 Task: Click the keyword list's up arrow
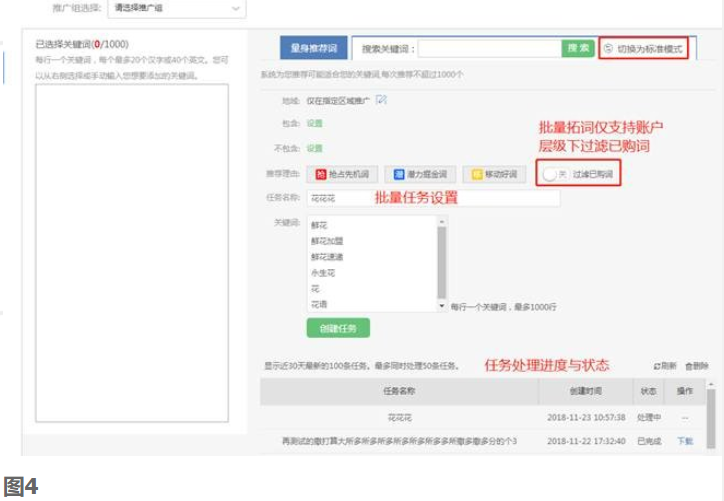pyautogui.click(x=442, y=222)
